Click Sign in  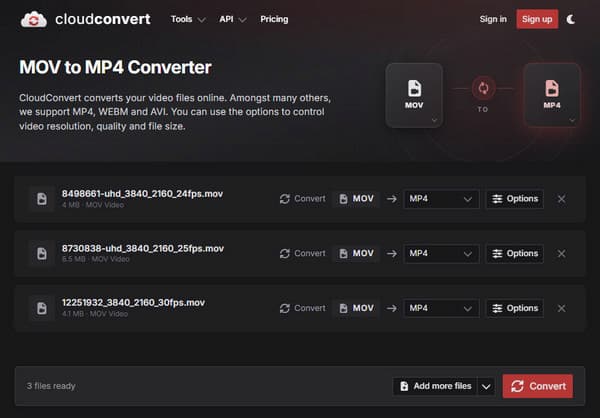(493, 19)
